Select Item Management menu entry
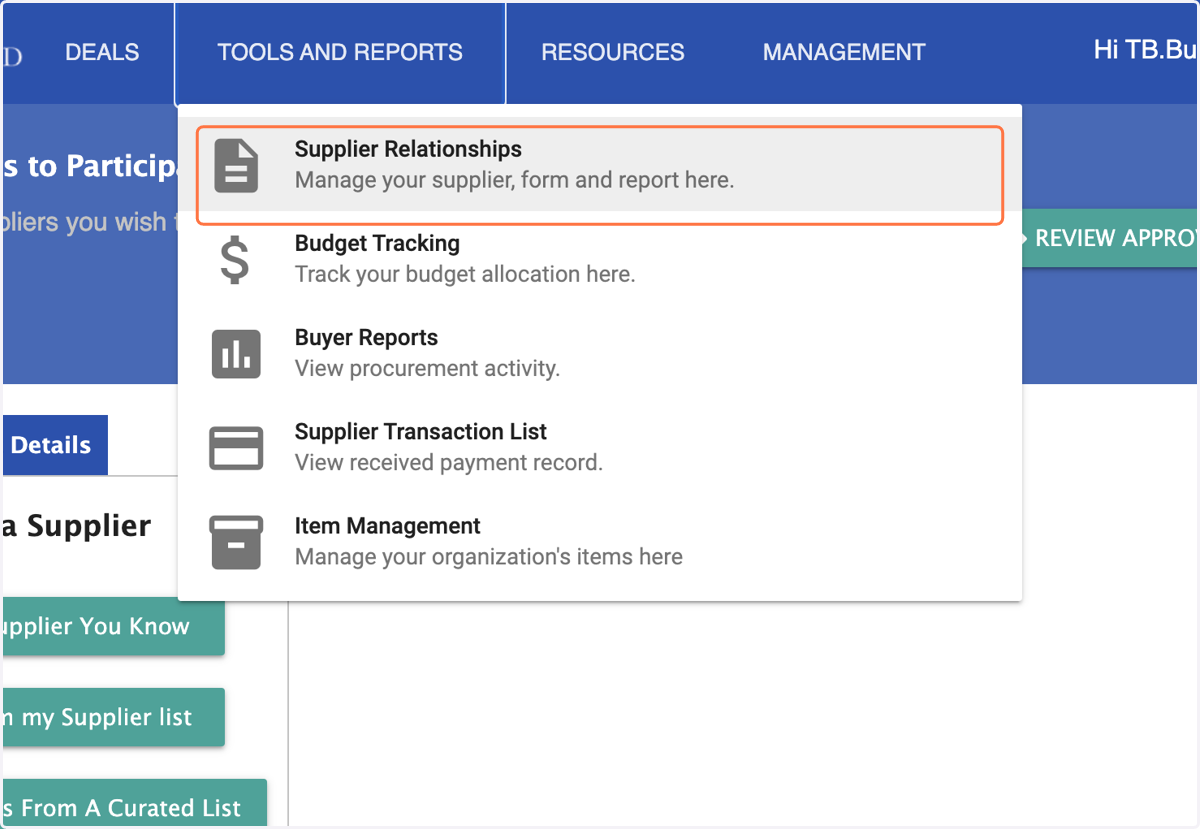Image resolution: width=1200 pixels, height=829 pixels. point(600,541)
